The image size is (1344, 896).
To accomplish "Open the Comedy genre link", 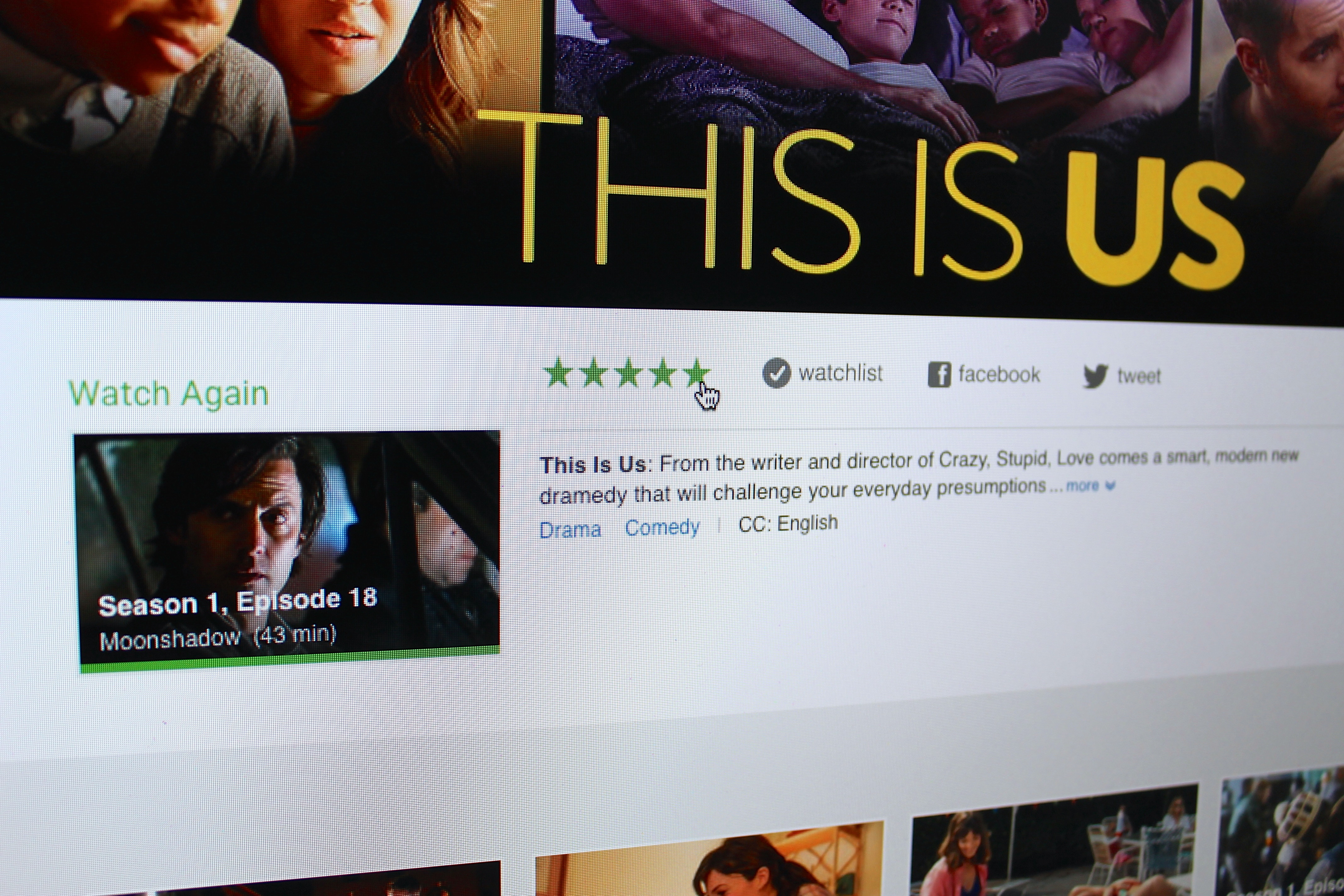I will (662, 527).
